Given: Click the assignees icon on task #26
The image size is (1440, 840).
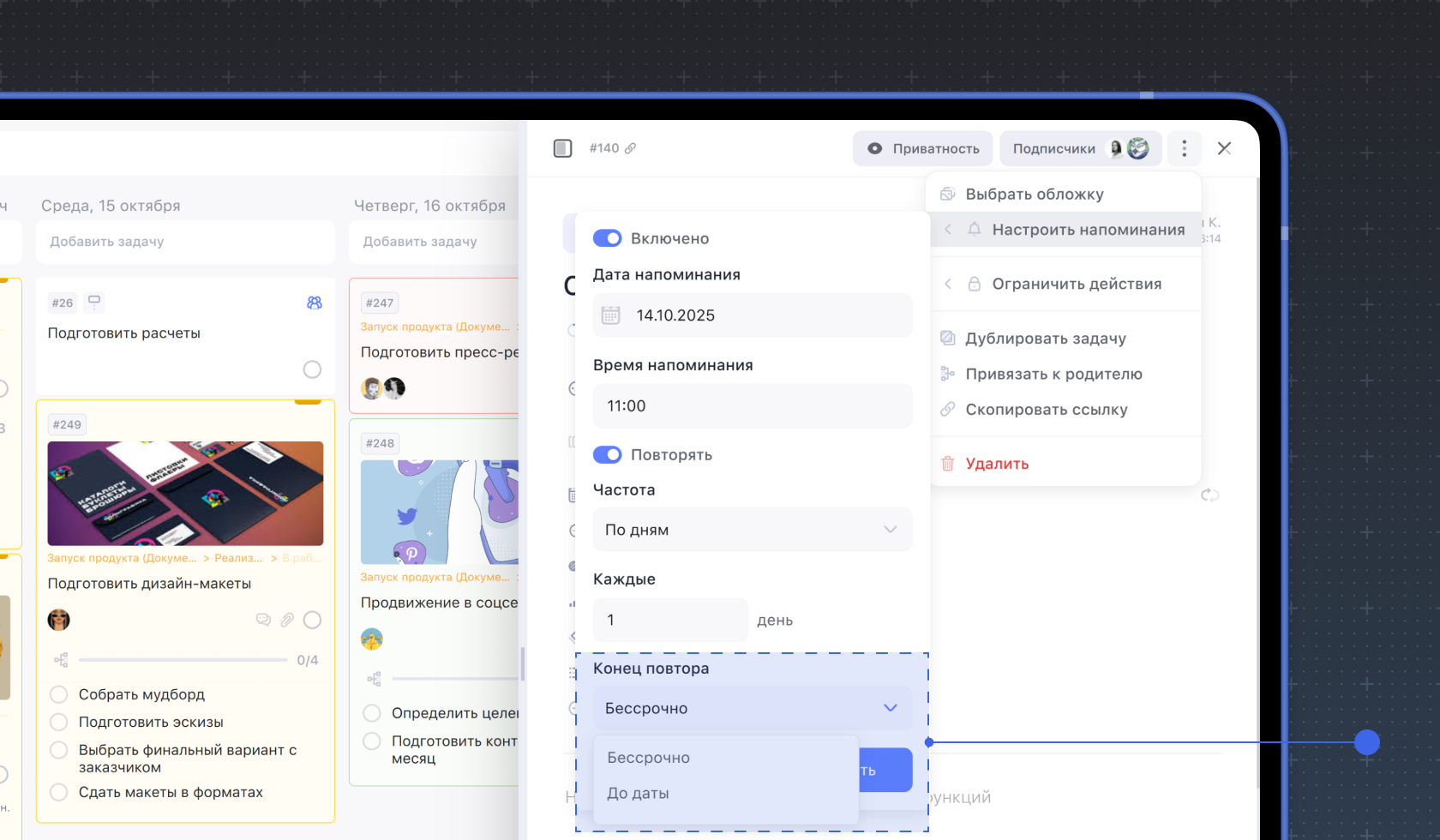Looking at the screenshot, I should coord(314,303).
